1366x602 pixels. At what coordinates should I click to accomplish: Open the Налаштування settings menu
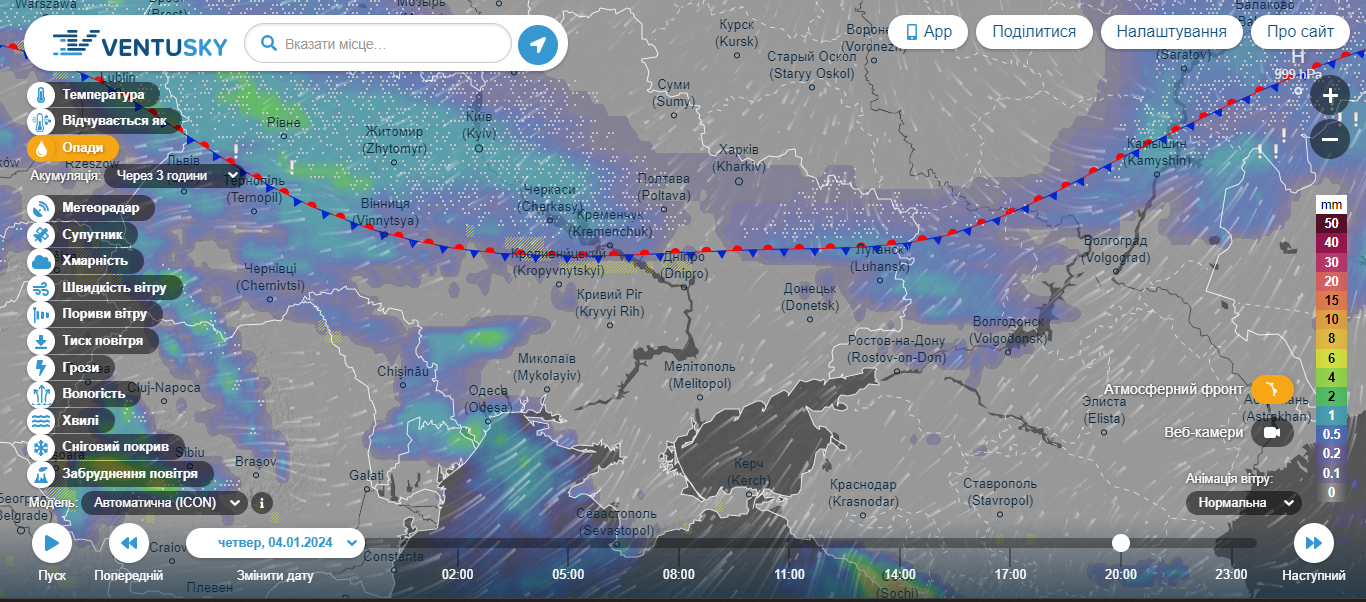pos(1171,32)
